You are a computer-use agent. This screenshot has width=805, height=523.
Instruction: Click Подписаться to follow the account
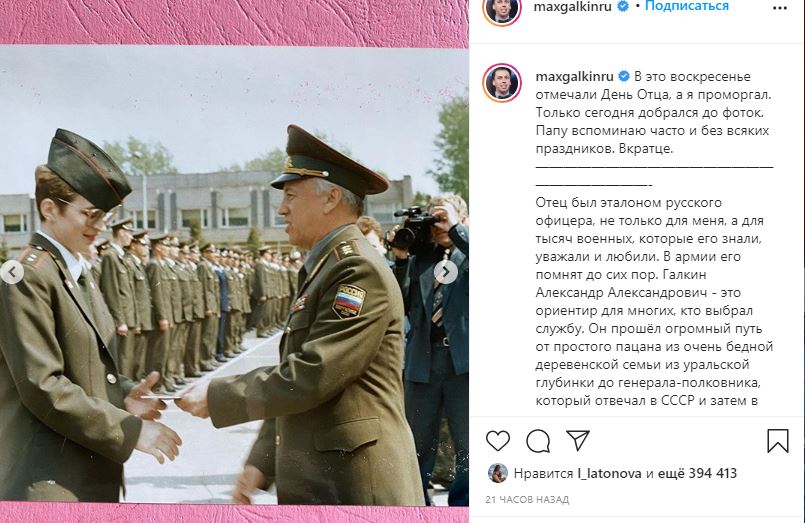coord(687,6)
